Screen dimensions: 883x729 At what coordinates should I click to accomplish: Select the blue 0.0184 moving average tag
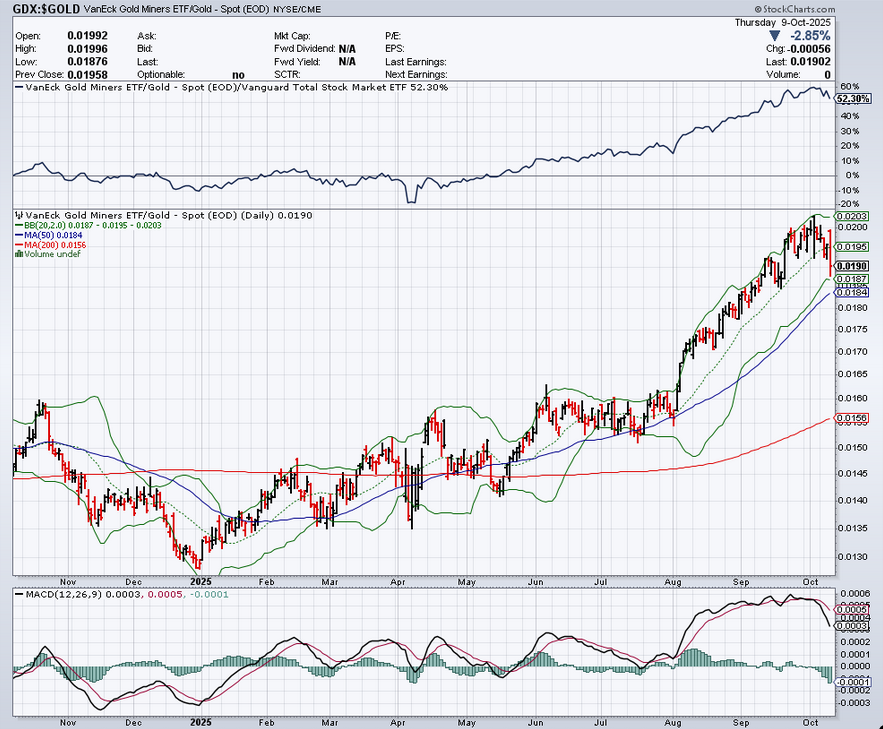pos(851,292)
